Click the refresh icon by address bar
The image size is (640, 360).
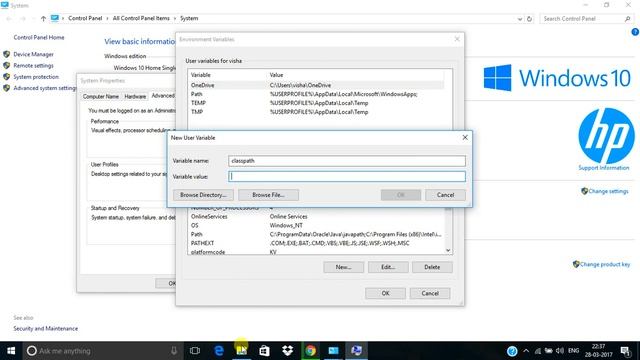point(529,19)
